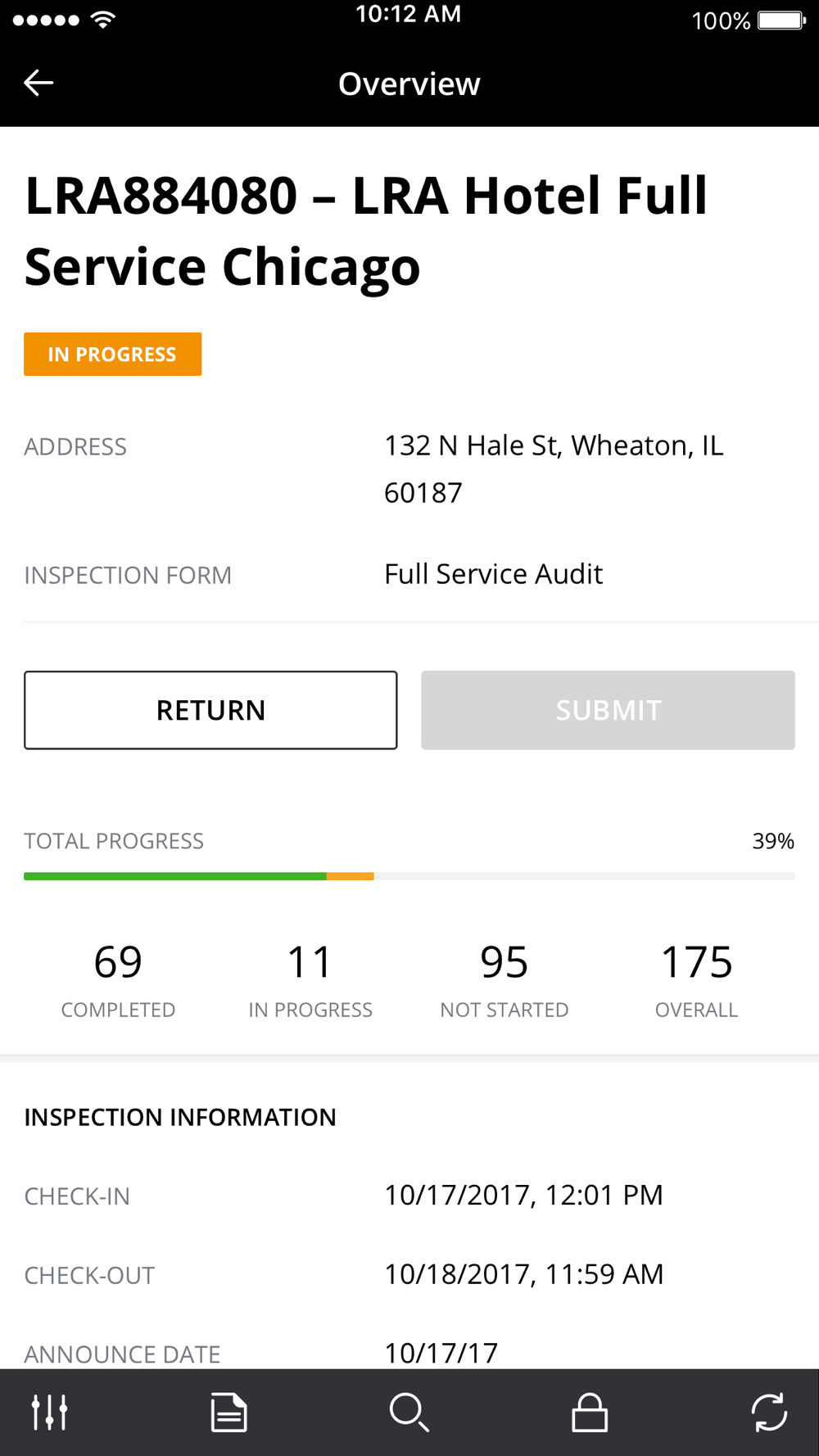Viewport: 819px width, 1456px height.
Task: Tap the address 132 N Hale St
Action: [x=554, y=468]
